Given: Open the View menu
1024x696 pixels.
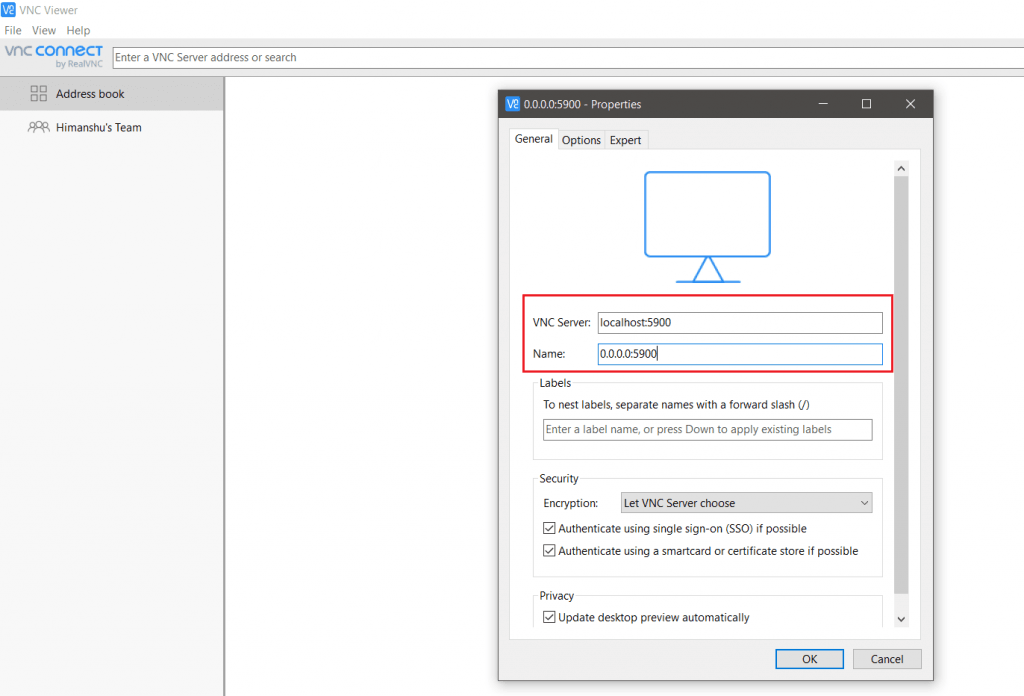Looking at the screenshot, I should 44,30.
